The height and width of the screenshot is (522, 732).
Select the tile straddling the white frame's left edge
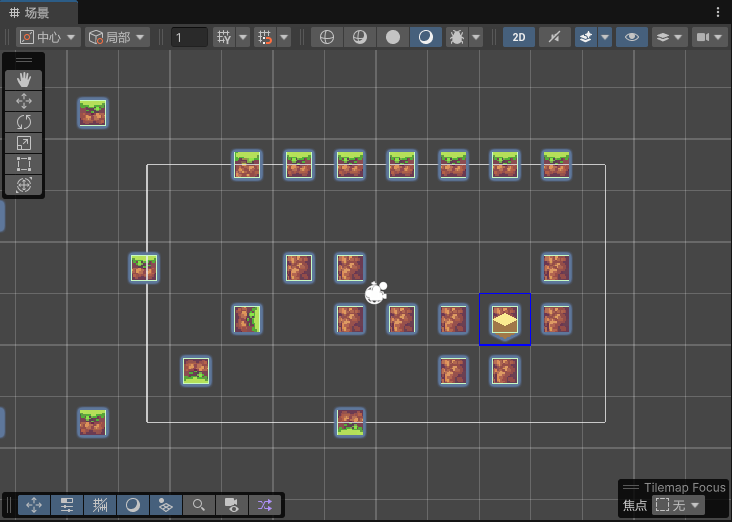pos(144,268)
